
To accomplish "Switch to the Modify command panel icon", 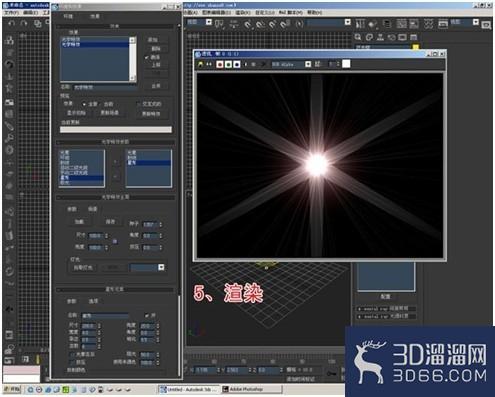I will tap(369, 37).
